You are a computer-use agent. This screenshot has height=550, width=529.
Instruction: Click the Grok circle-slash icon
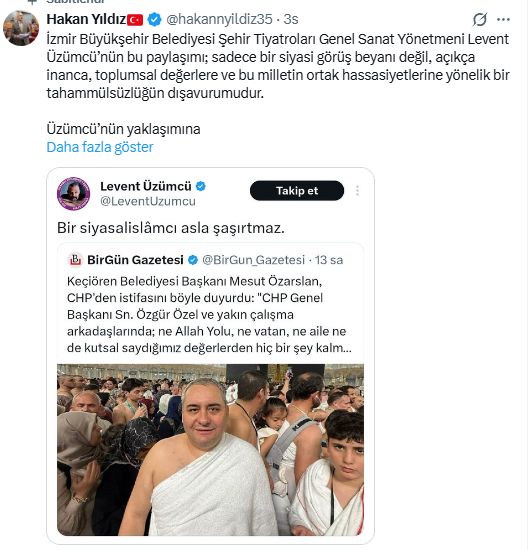coord(480,20)
